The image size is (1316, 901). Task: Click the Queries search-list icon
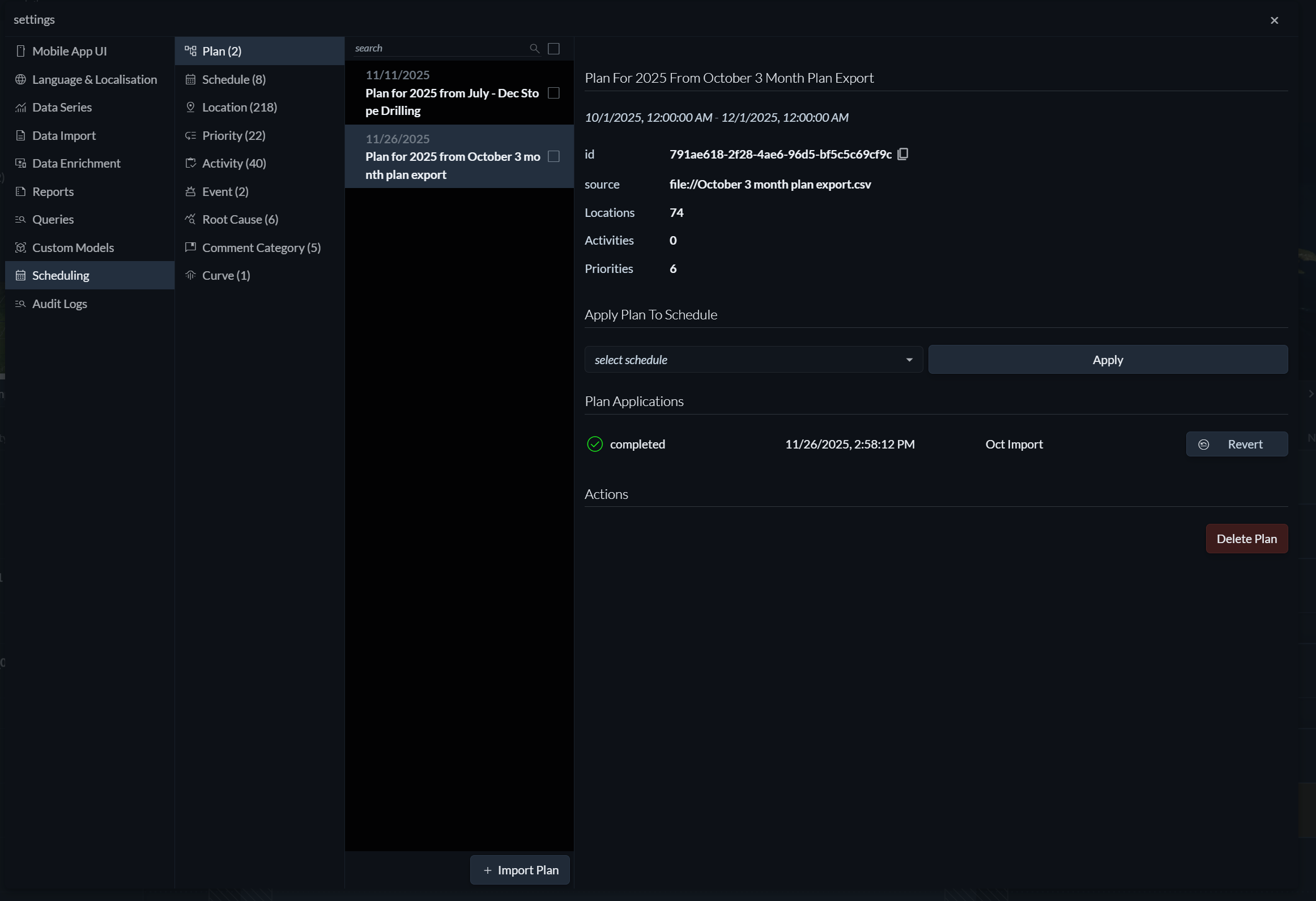point(21,219)
